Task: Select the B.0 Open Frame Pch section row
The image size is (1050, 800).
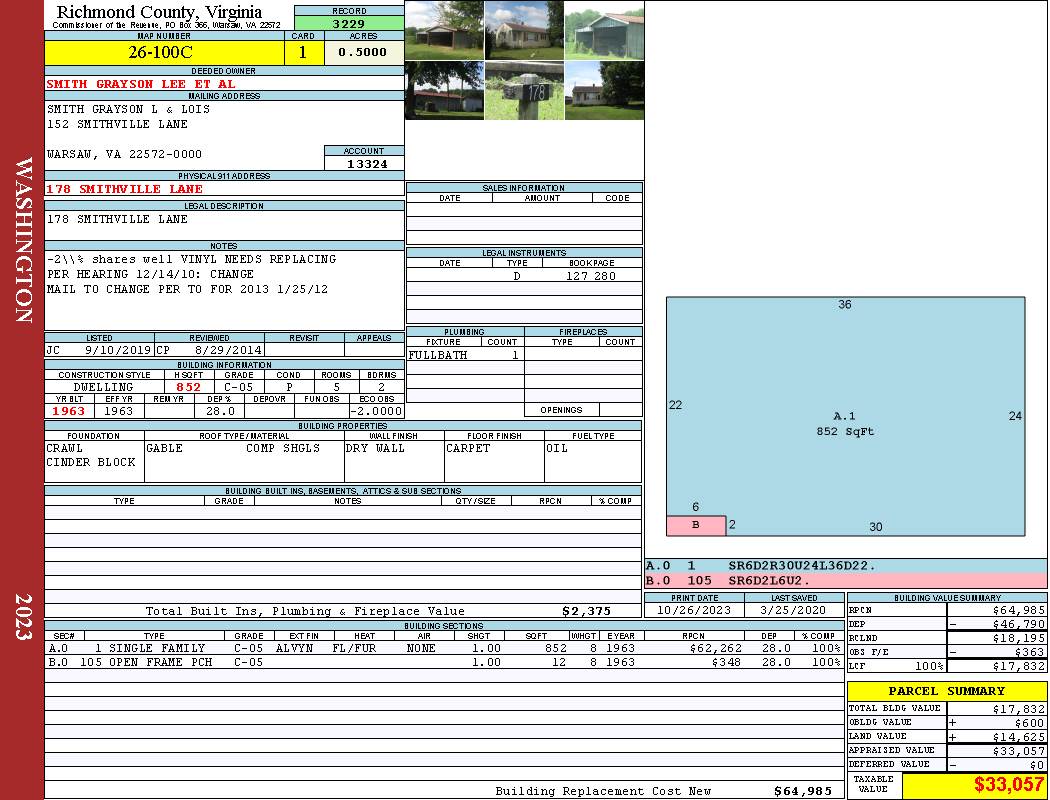Action: [x=443, y=662]
